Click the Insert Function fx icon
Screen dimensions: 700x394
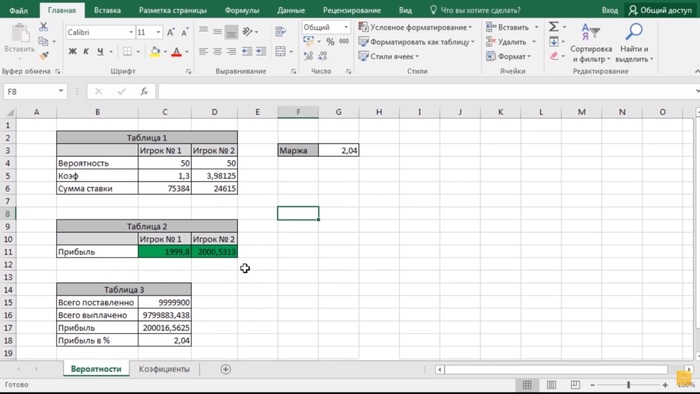[144, 91]
